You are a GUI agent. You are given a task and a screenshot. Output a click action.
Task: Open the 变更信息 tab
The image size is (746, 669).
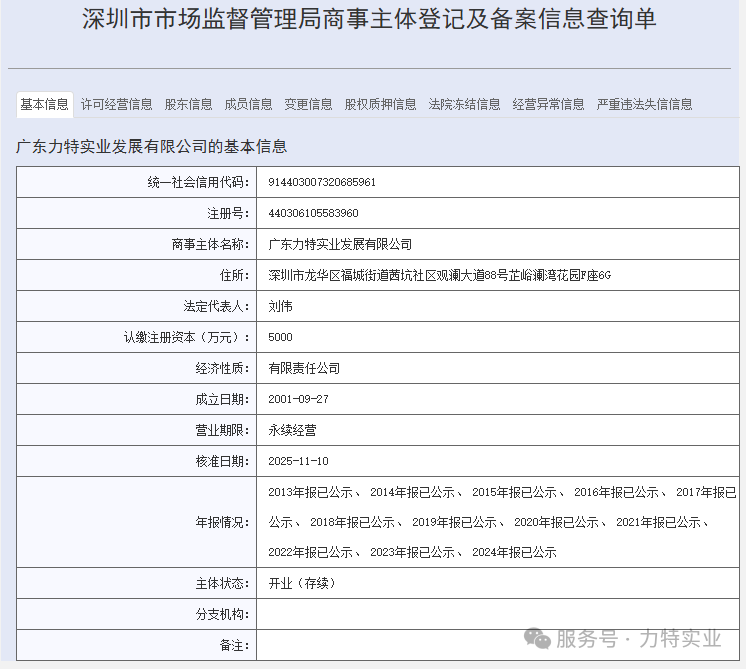309,104
